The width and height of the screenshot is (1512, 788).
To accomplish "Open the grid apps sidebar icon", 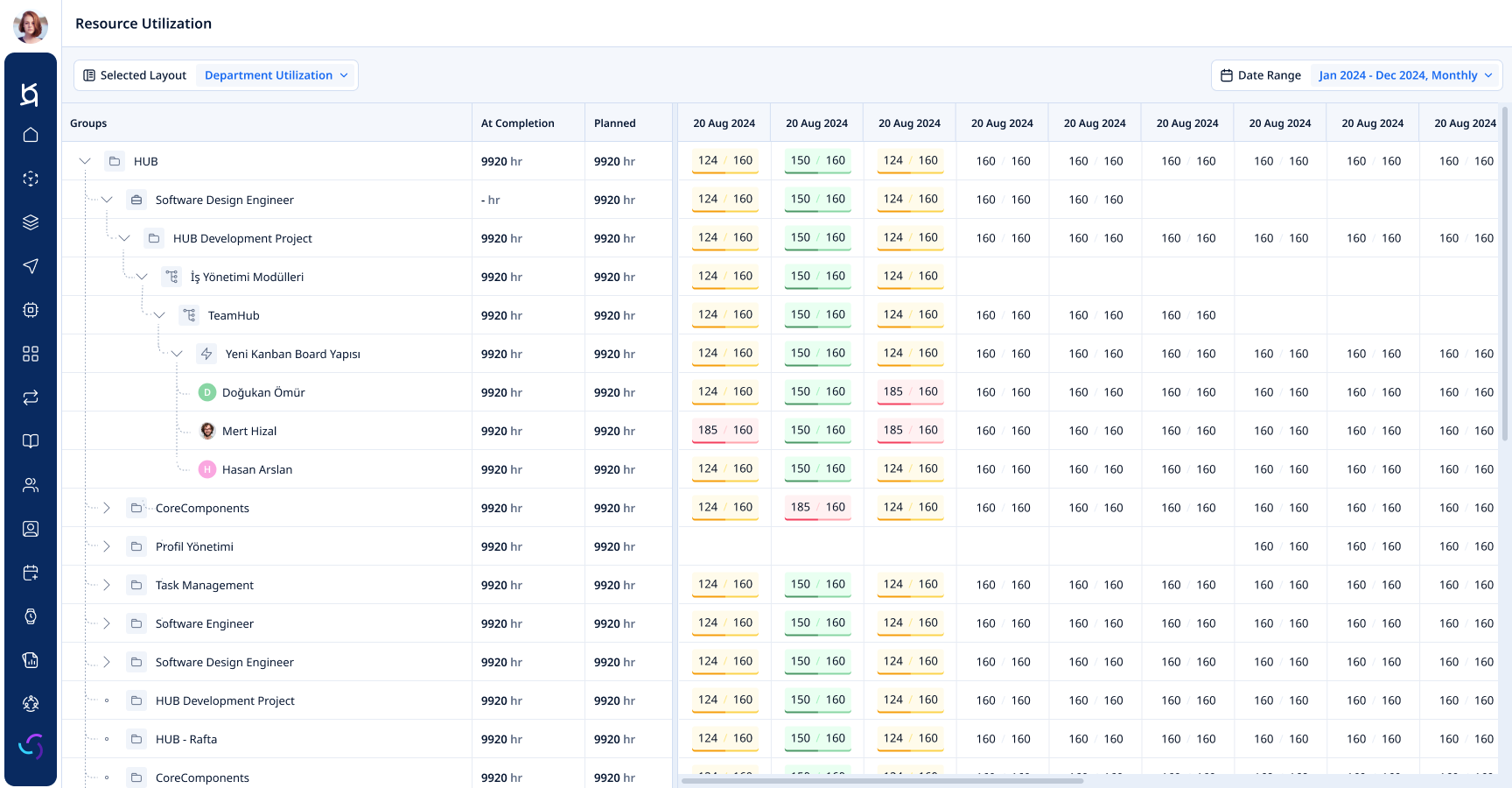I will pyautogui.click(x=31, y=354).
